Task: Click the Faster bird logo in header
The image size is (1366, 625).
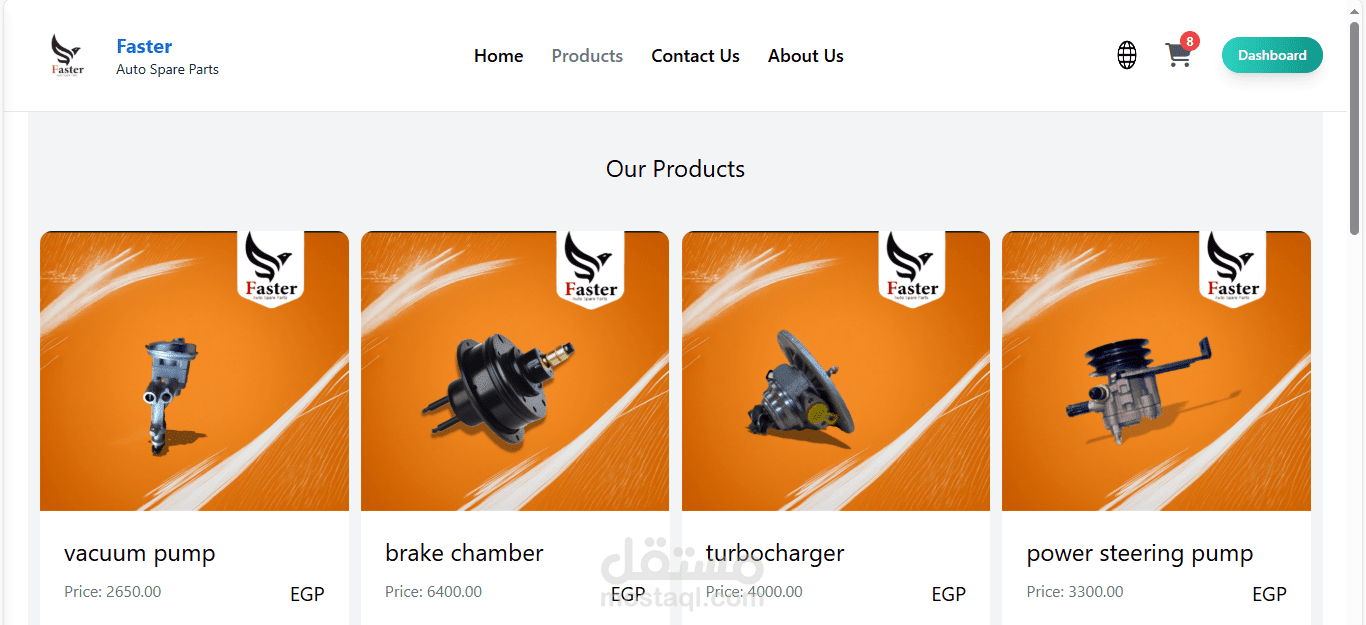Action: point(67,55)
